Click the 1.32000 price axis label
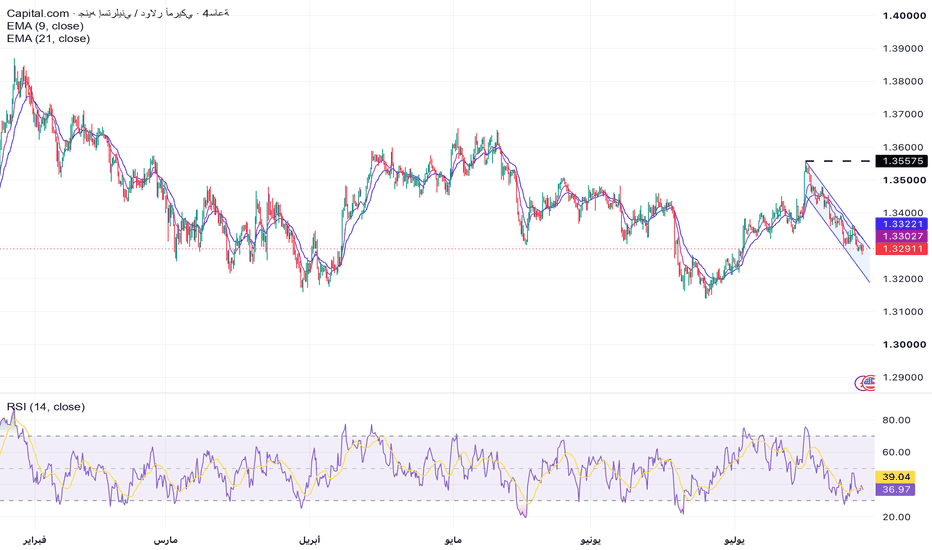Screen dimensions: 932x550 pos(903,279)
